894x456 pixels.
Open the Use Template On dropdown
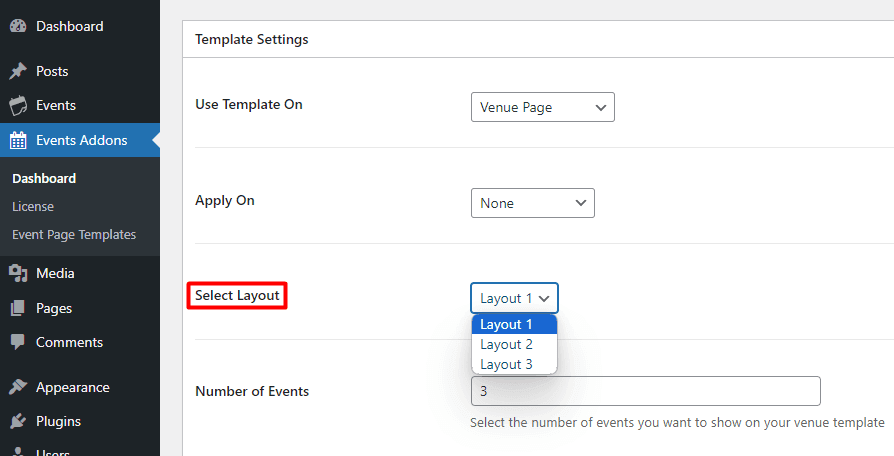click(542, 107)
